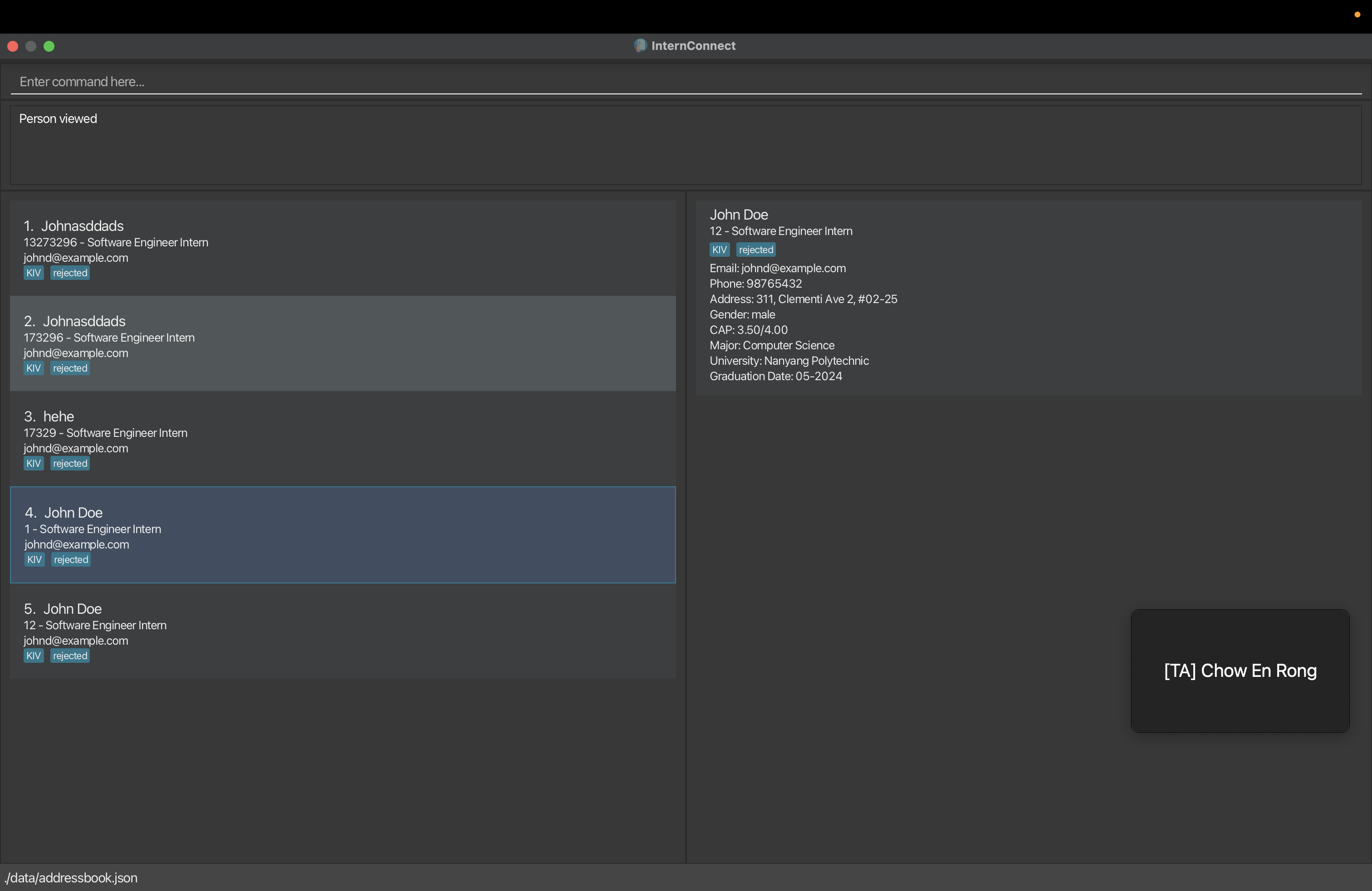Viewport: 1372px width, 891px height.
Task: Click the InternConnect app icon in title bar
Action: coord(640,45)
